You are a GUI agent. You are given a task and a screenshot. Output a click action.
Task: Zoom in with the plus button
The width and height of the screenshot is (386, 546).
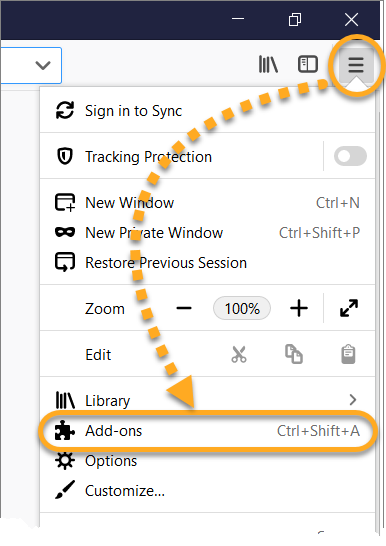pos(299,308)
